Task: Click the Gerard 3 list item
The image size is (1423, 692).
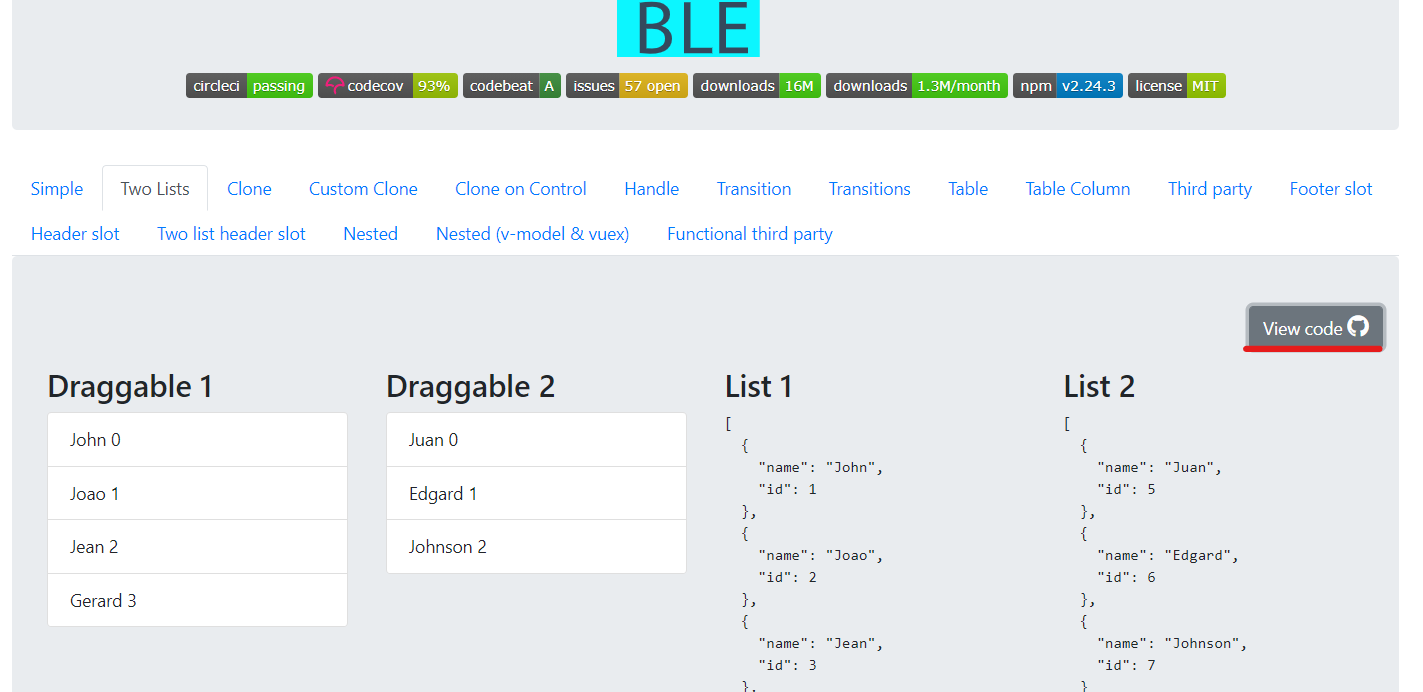Action: pos(197,600)
